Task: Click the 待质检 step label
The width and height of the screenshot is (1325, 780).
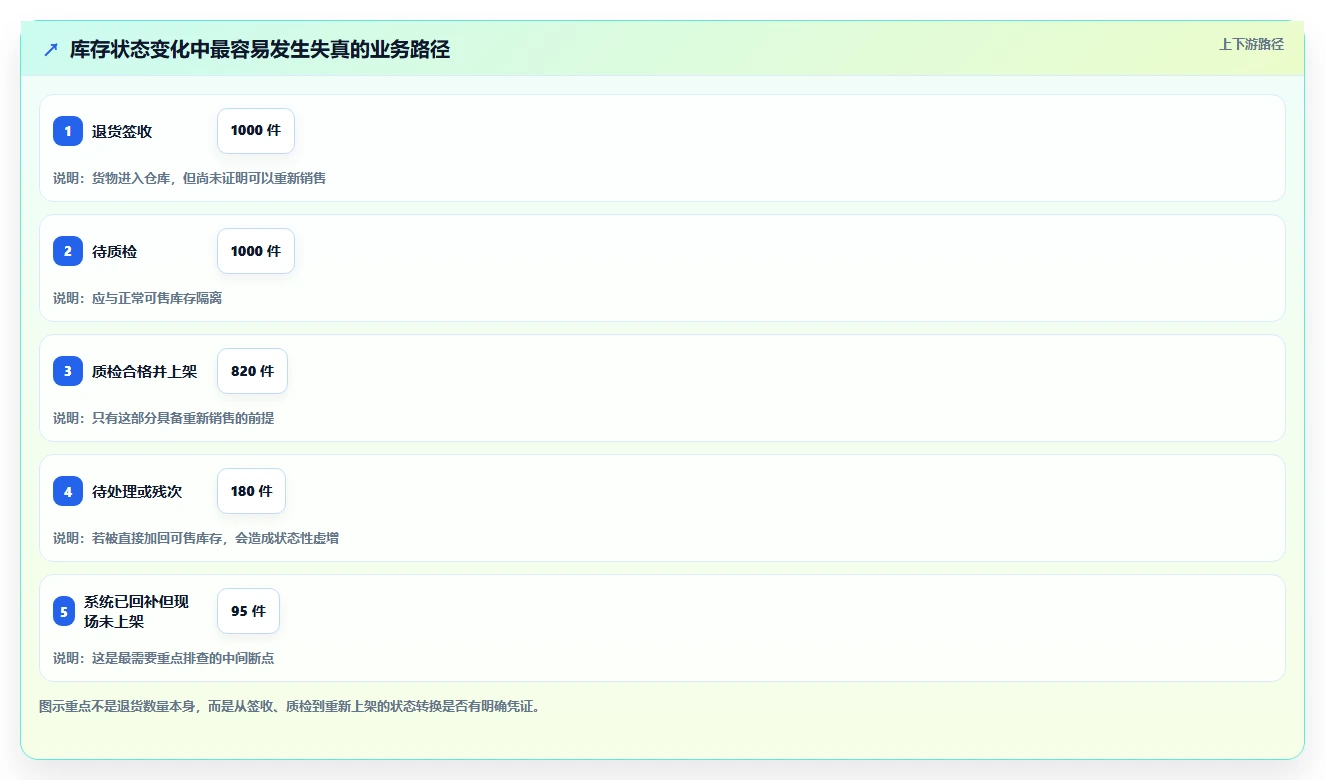Action: pos(115,252)
